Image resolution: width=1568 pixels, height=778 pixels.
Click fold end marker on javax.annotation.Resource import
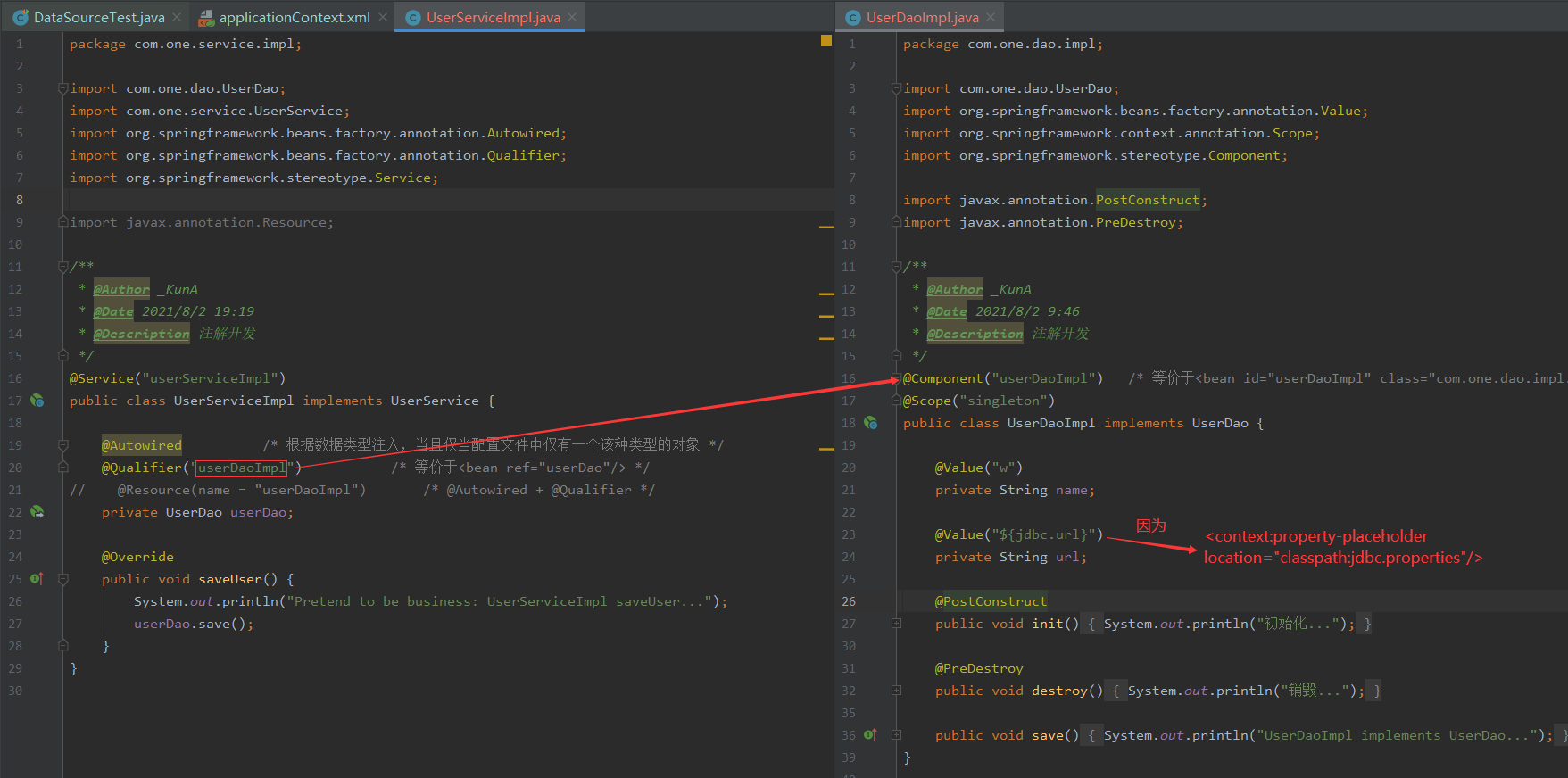(63, 221)
